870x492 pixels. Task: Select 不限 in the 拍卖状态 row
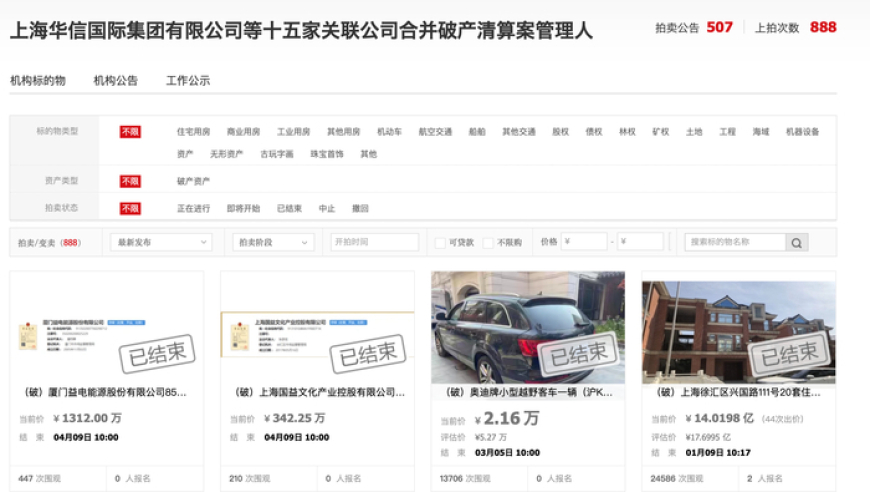coord(130,209)
